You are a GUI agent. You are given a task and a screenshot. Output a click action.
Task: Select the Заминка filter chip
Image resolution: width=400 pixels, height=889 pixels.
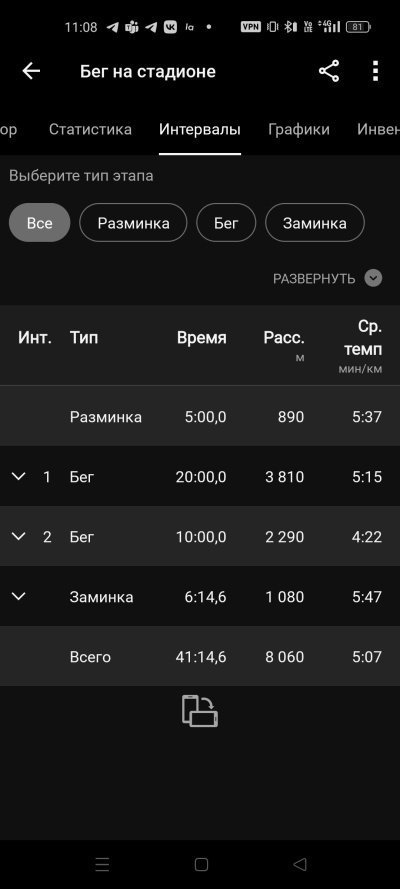(x=315, y=223)
